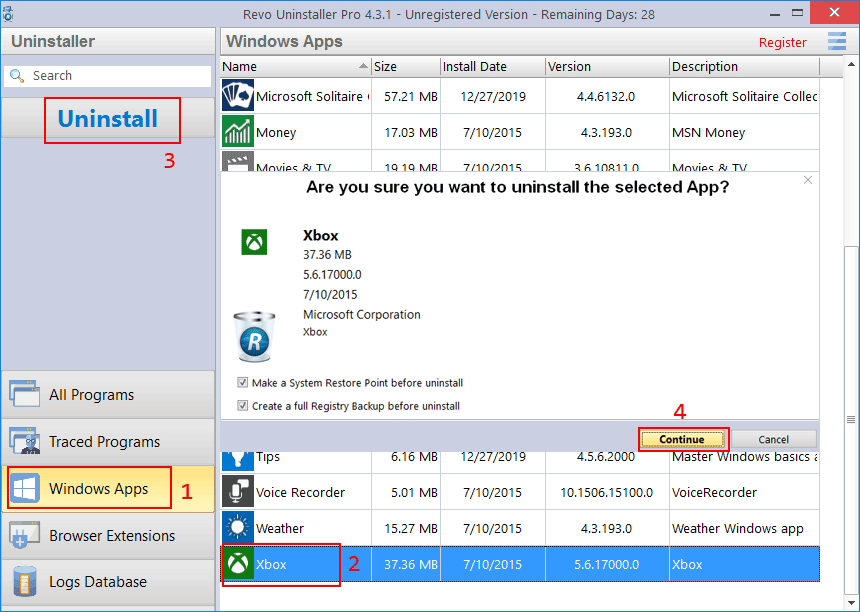Click the Search input field
This screenshot has height=612, width=860.
[108, 76]
